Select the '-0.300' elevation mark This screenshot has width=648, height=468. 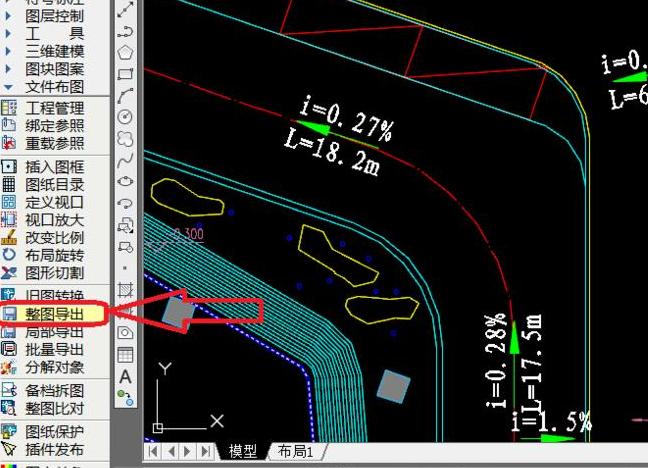pyautogui.click(x=188, y=234)
